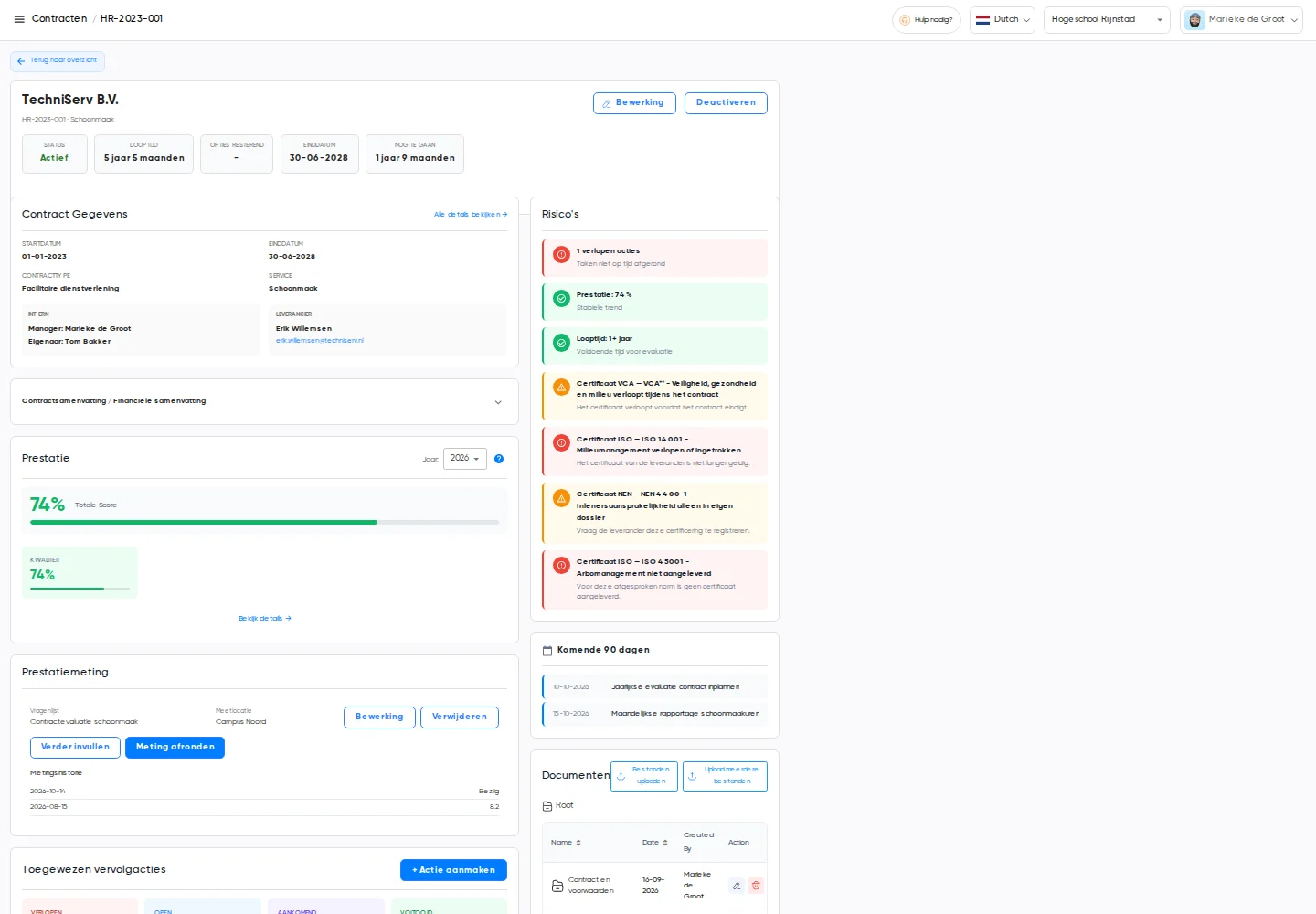
Task: Click the erik.willemsen@techniserv.nl email link
Action: coord(320,341)
